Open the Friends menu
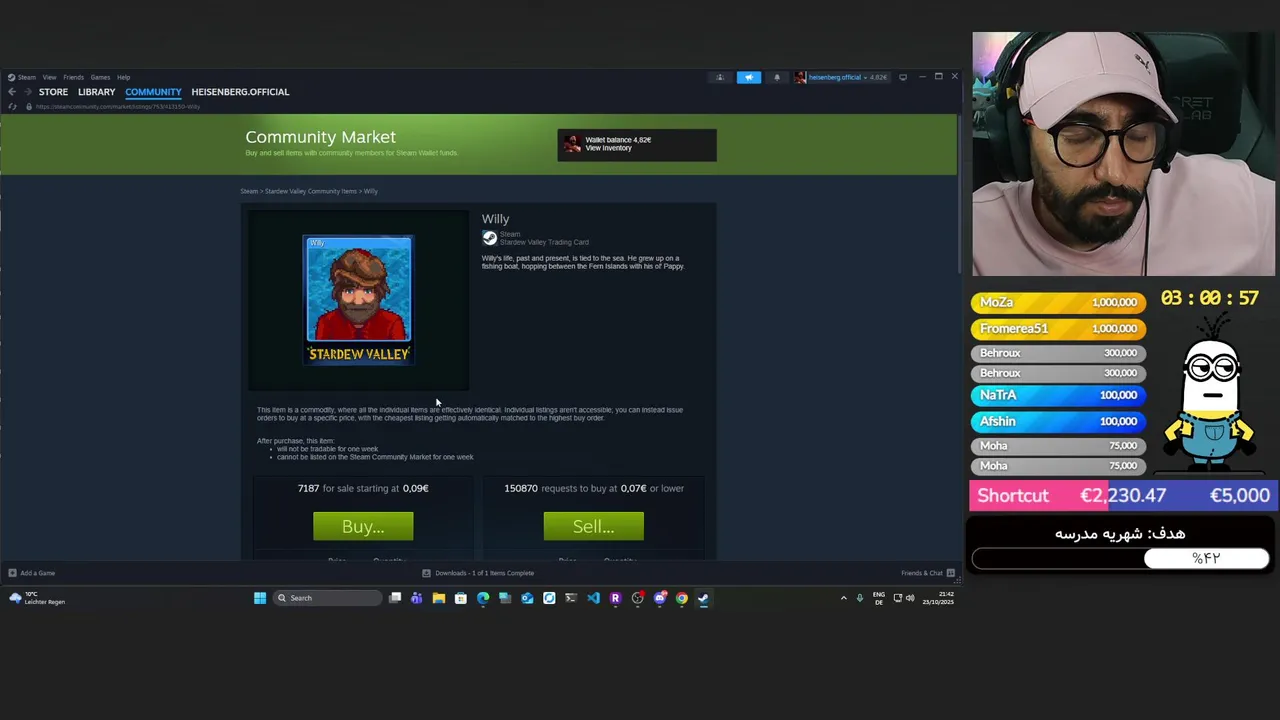Screen dimensions: 1280x720 (x=74, y=77)
